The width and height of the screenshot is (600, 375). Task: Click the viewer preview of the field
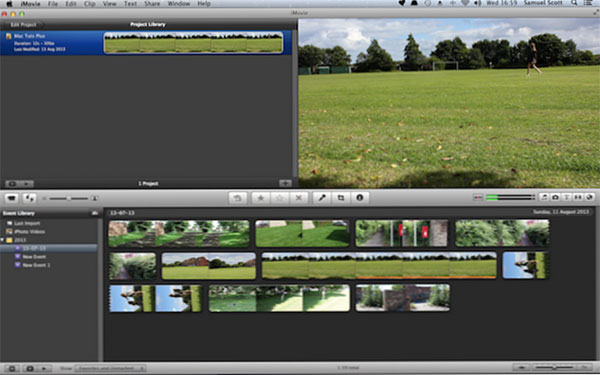point(449,103)
